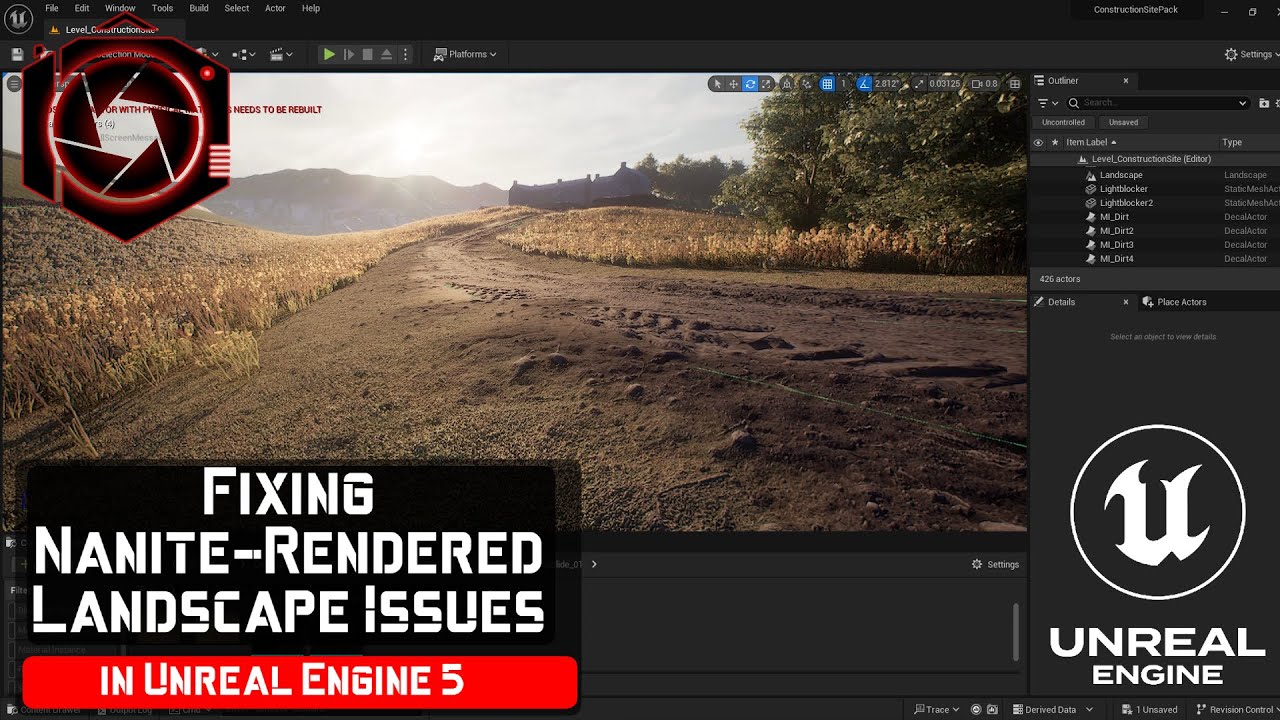The width and height of the screenshot is (1280, 720).
Task: Open the Tools menu
Action: pos(162,8)
